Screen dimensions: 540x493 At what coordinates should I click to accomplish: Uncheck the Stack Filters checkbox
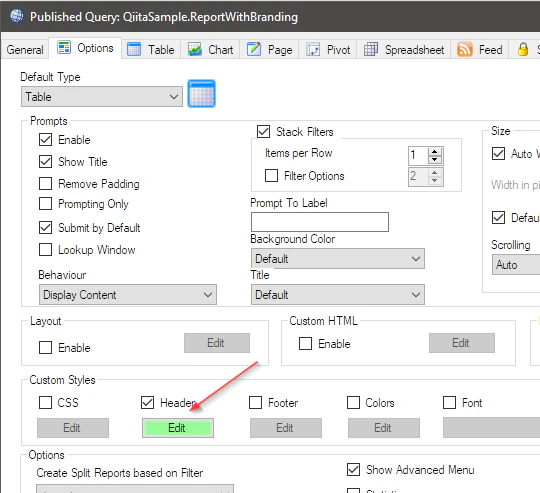pos(263,132)
